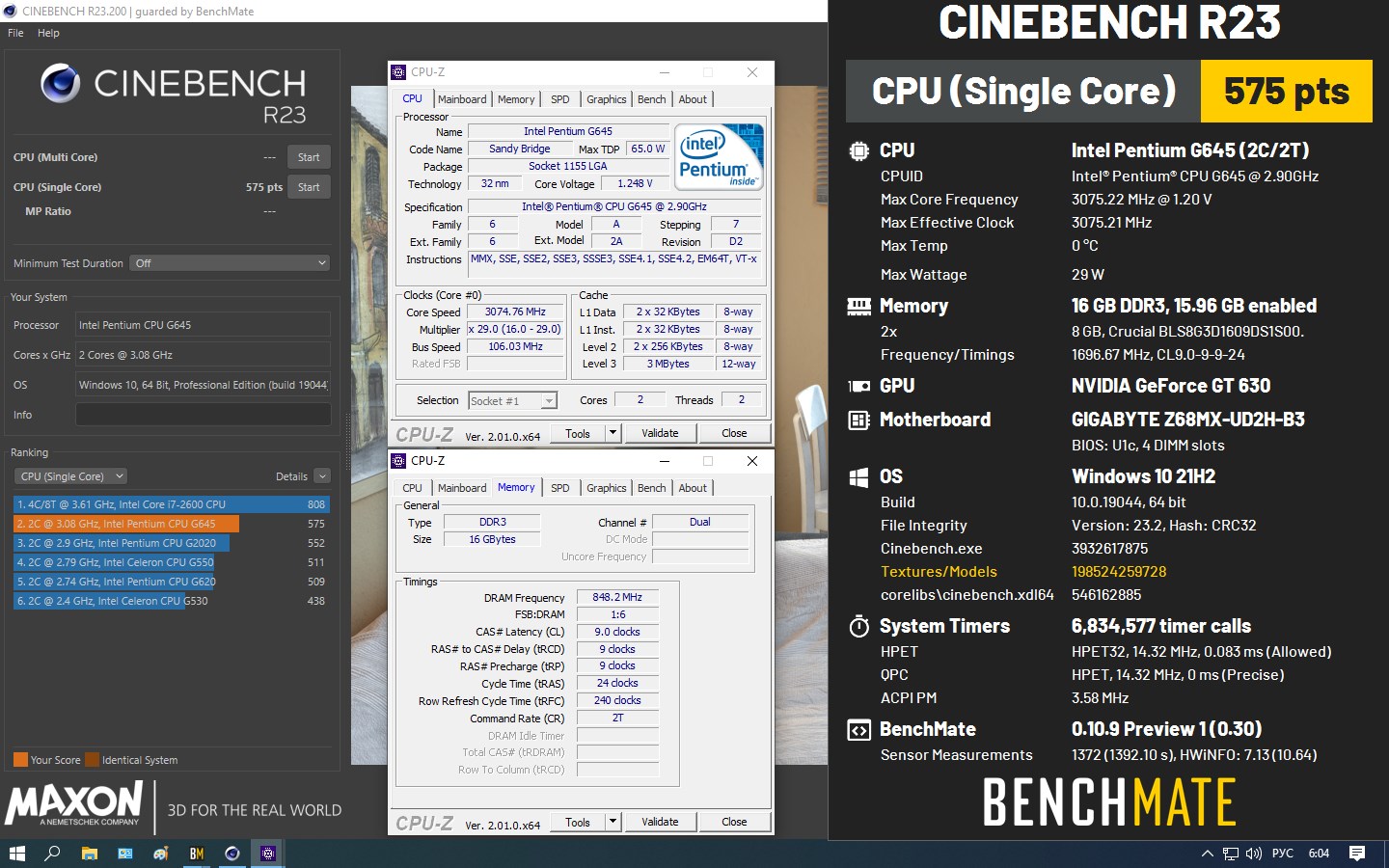Click Validate in lower CPU-Z window
The height and width of the screenshot is (868, 1389).
point(660,822)
